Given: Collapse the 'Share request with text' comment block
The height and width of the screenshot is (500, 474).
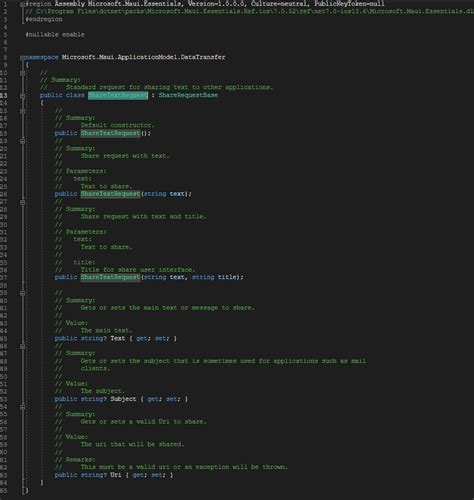Looking at the screenshot, I should coord(22,141).
